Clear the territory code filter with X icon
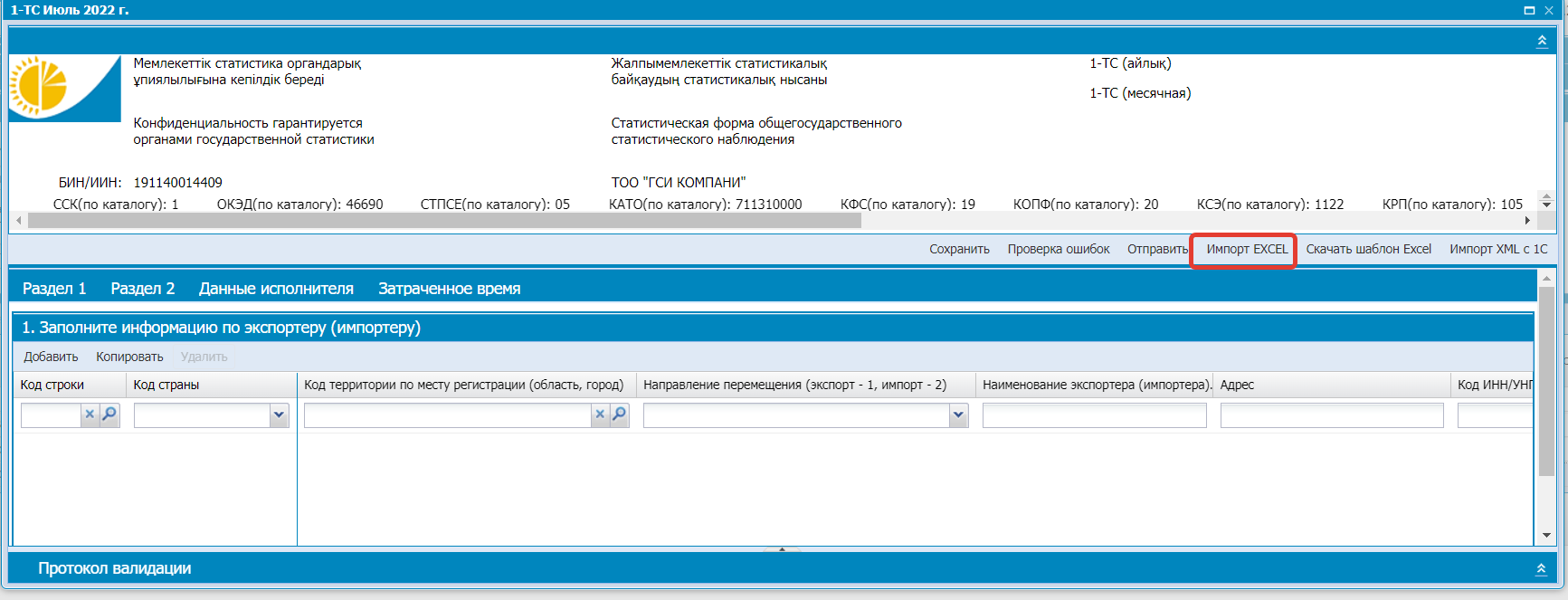This screenshot has width=1568, height=600. 599,414
